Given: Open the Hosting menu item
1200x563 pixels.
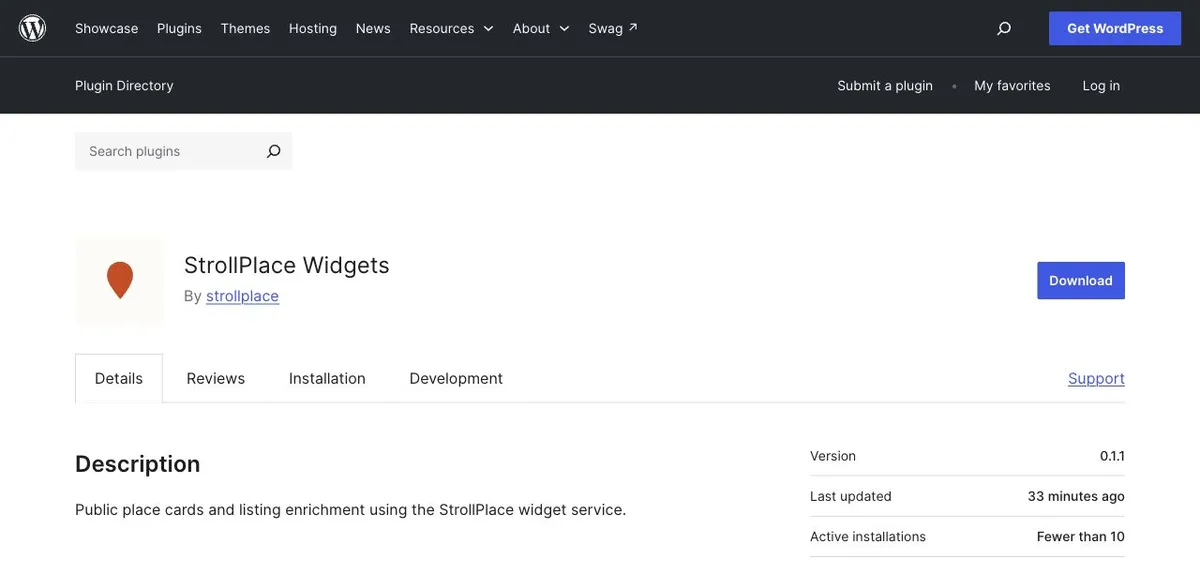Looking at the screenshot, I should [x=313, y=28].
